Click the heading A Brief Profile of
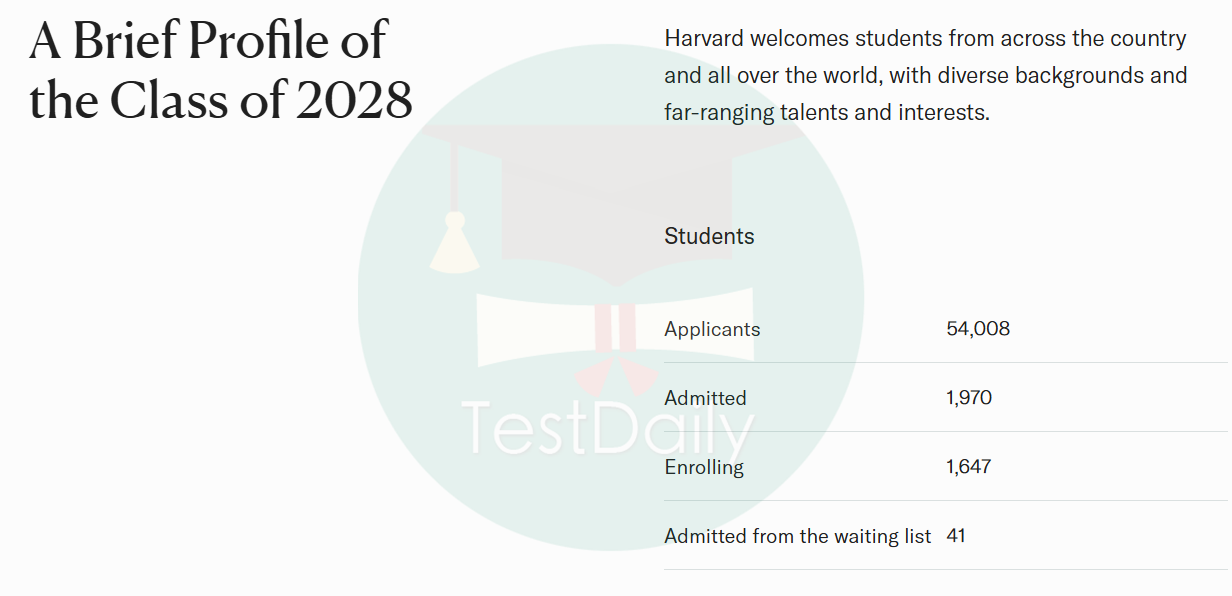 [208, 41]
